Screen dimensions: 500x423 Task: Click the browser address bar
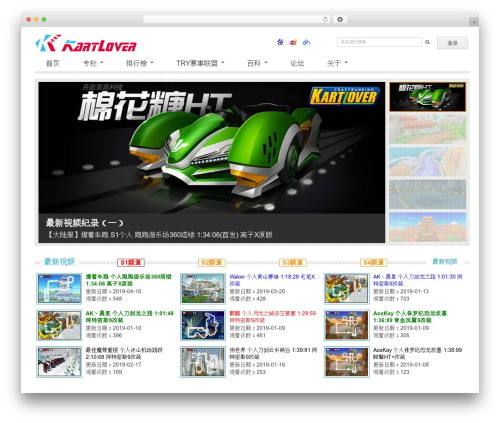237,20
